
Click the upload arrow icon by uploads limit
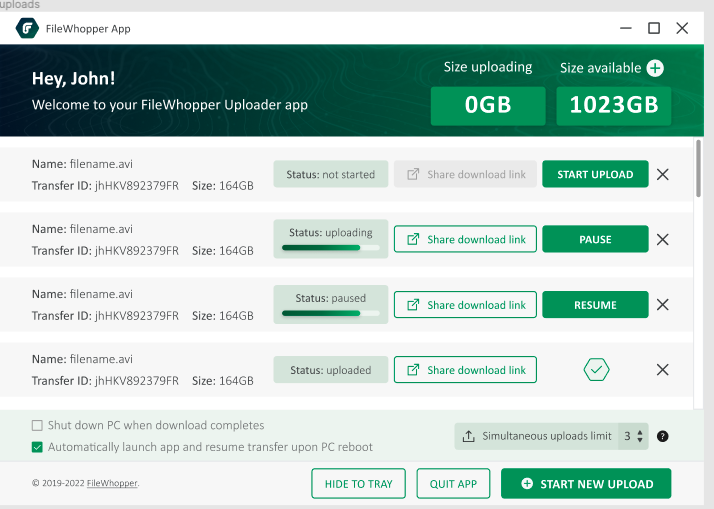coord(468,436)
